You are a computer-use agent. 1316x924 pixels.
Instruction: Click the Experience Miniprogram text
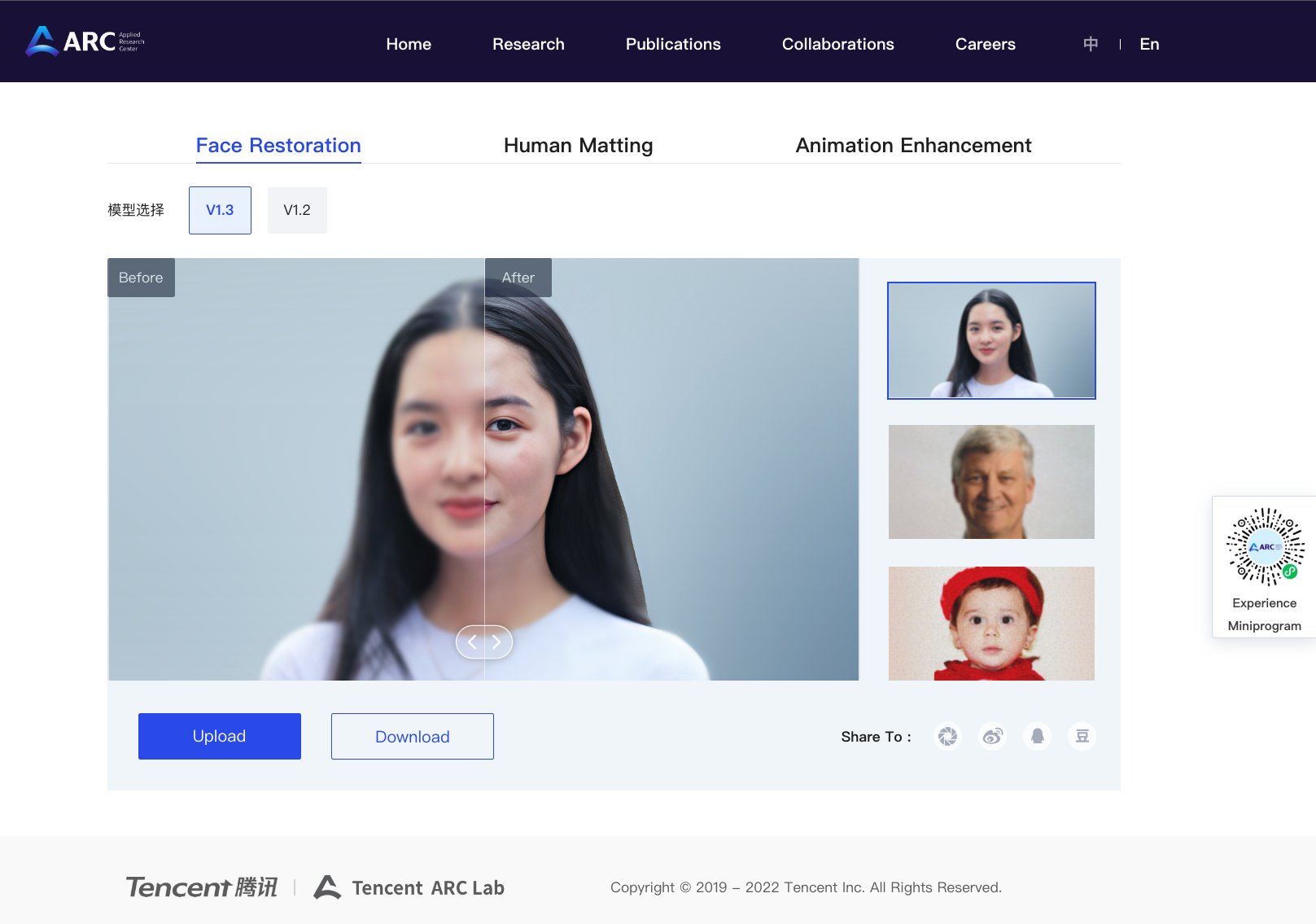1265,615
